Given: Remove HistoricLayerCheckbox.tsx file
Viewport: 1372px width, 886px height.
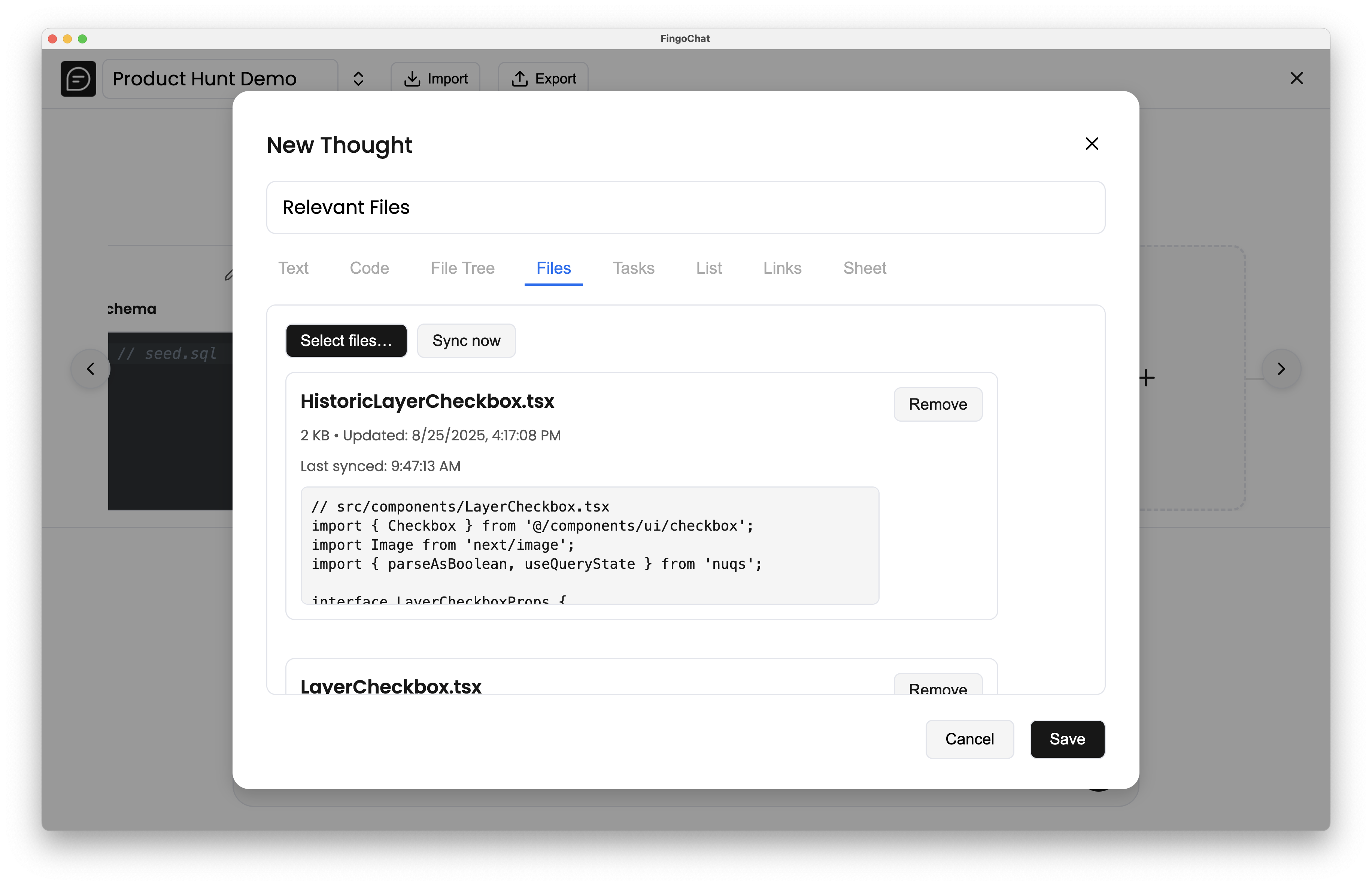Looking at the screenshot, I should coord(938,404).
